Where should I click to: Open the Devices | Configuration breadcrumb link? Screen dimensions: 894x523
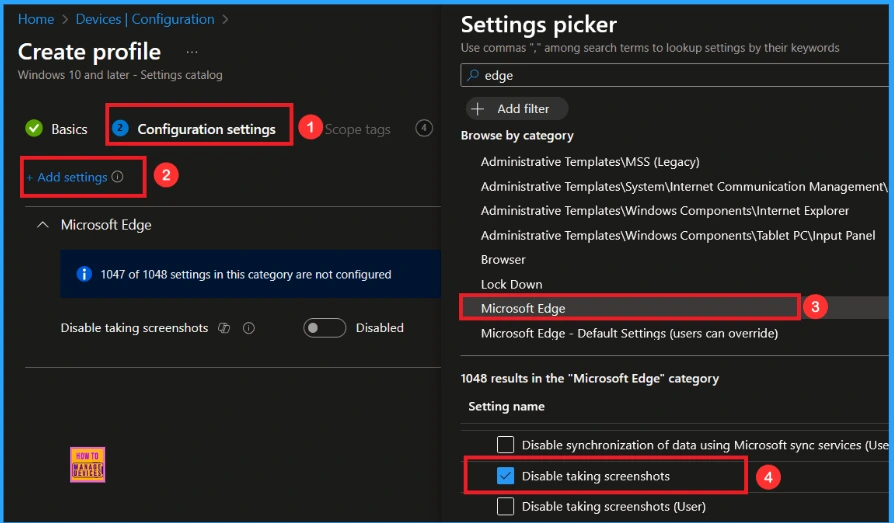click(x=145, y=19)
